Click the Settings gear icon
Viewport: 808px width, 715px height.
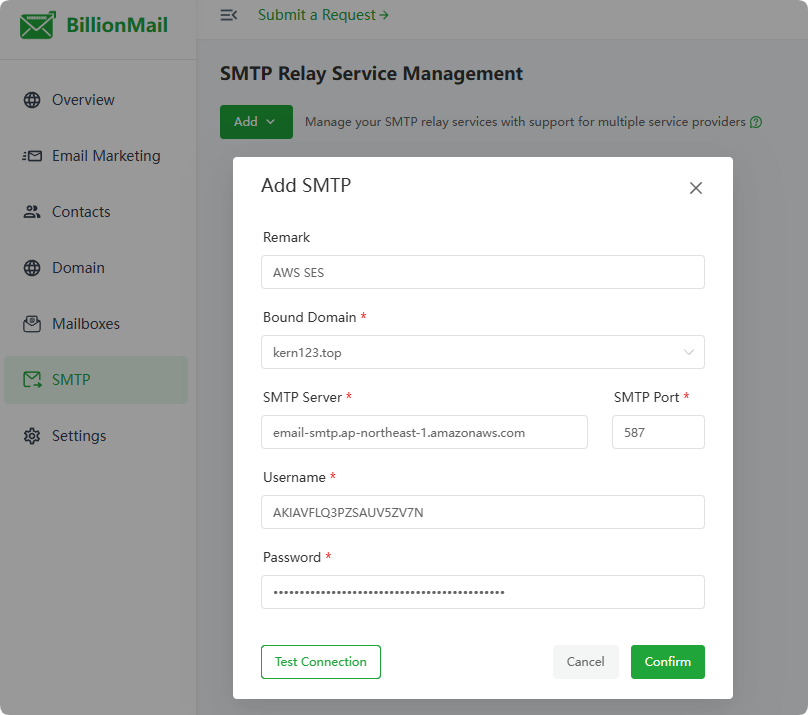(32, 436)
